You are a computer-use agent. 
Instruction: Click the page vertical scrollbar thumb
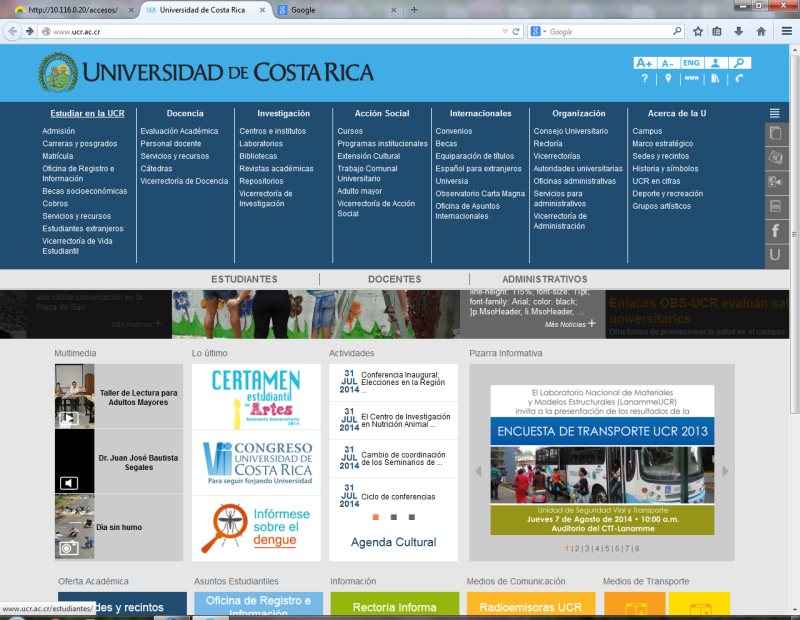[794, 235]
